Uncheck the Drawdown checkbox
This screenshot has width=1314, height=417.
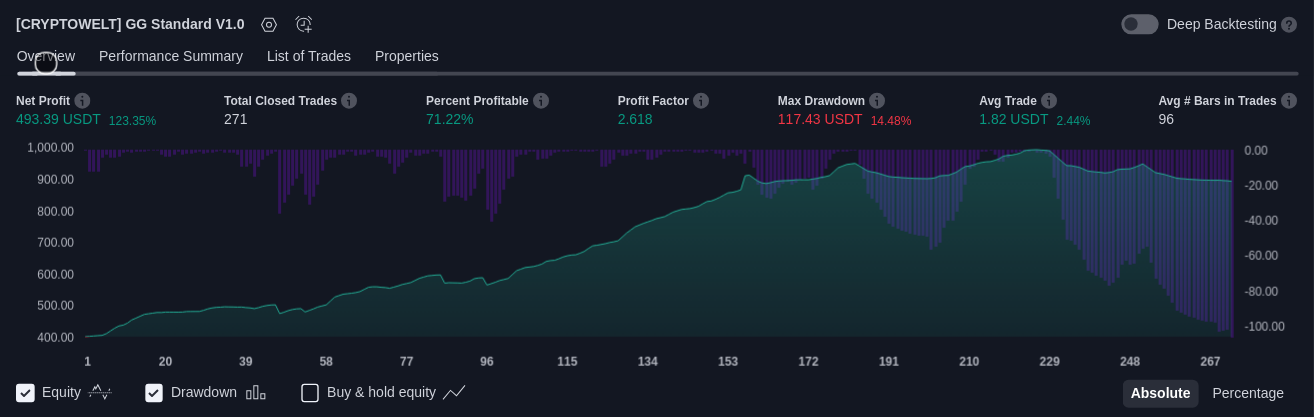click(154, 393)
